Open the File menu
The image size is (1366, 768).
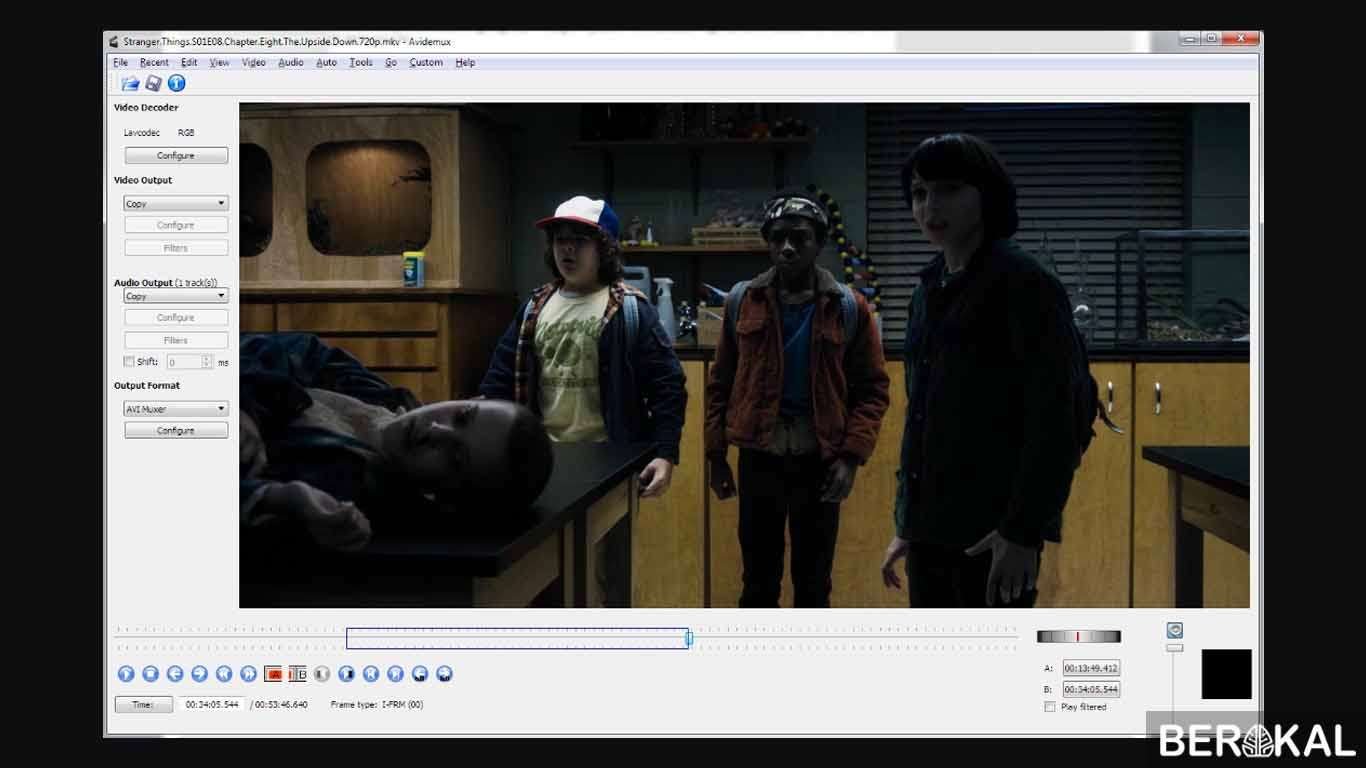click(x=121, y=62)
